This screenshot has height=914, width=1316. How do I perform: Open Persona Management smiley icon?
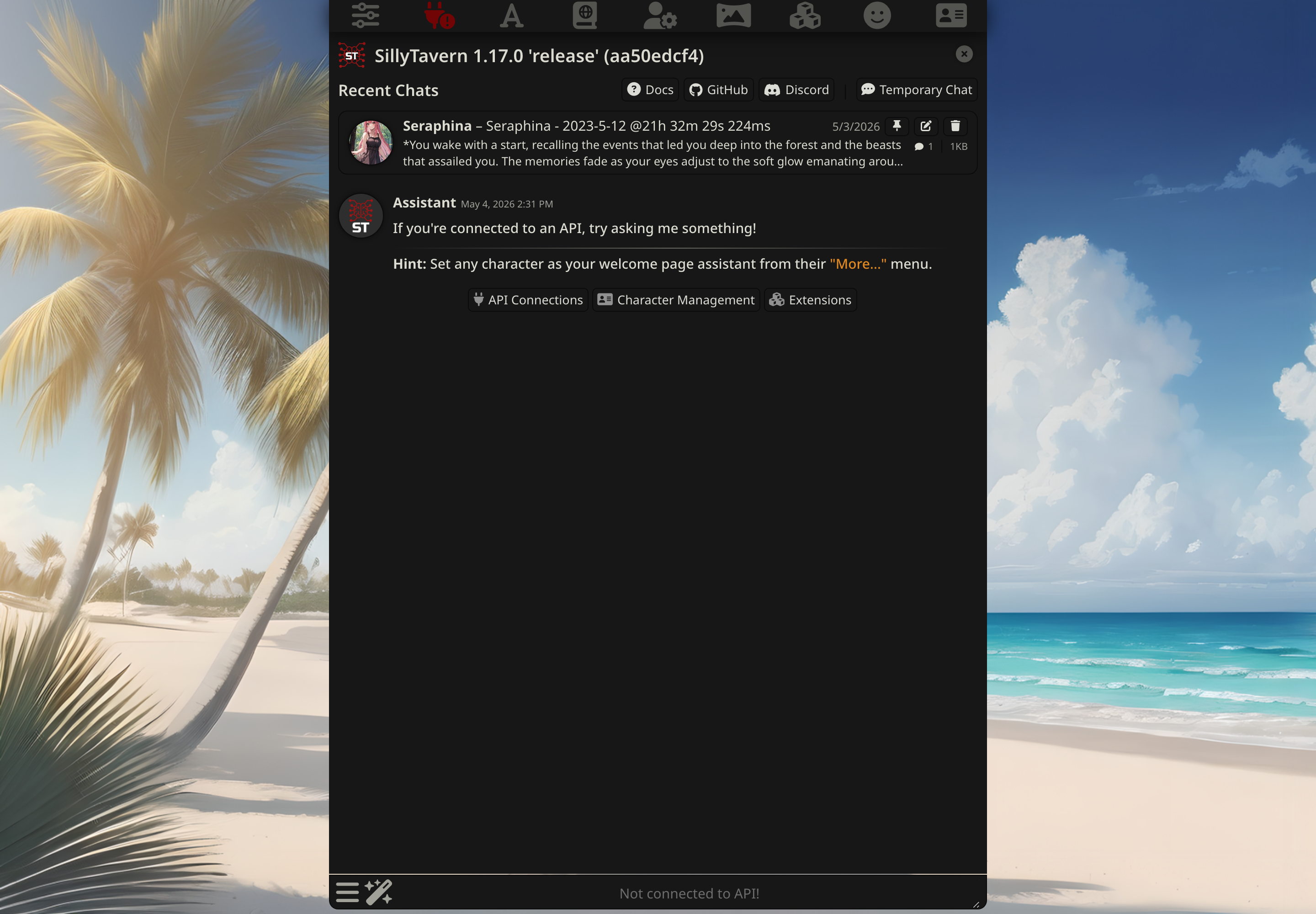click(x=877, y=15)
